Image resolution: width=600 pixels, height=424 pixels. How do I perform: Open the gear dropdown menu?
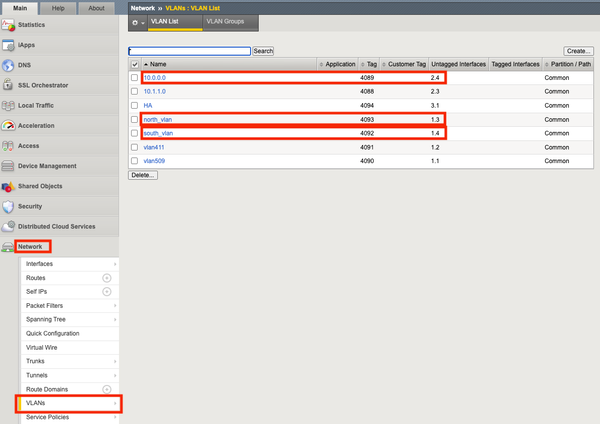137,21
